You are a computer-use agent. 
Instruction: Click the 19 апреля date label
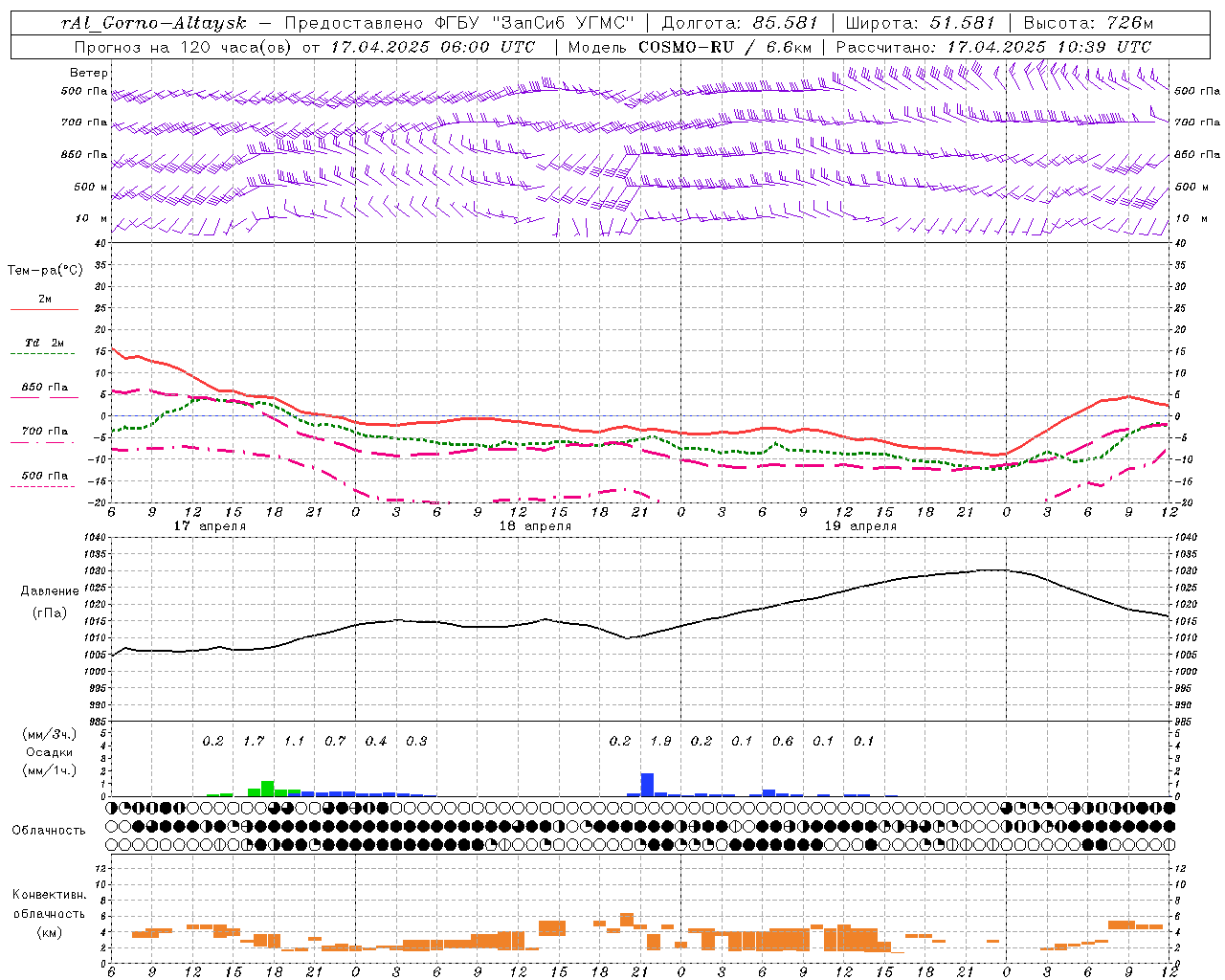860,526
